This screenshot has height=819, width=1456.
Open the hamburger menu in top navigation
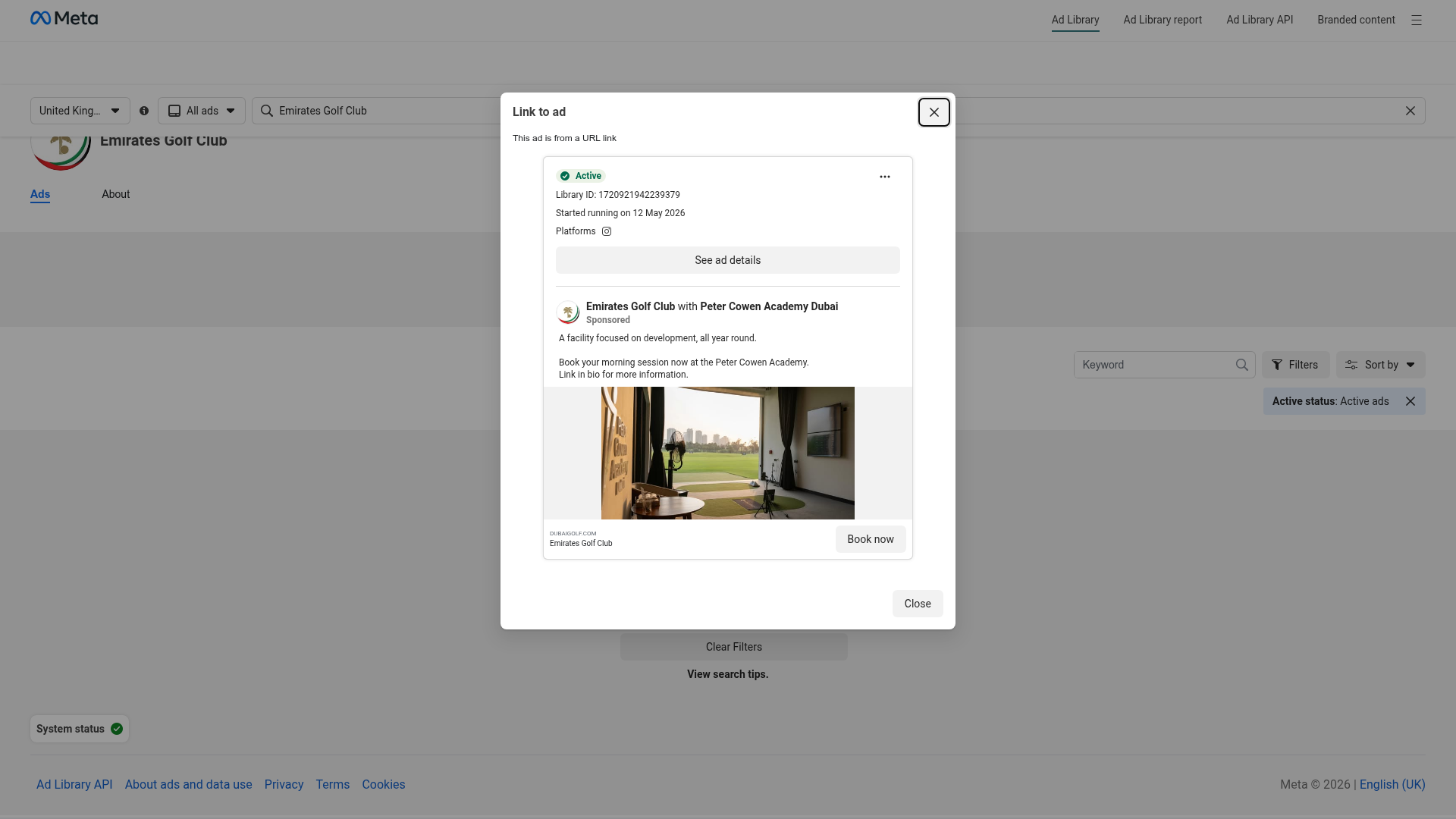[1416, 20]
